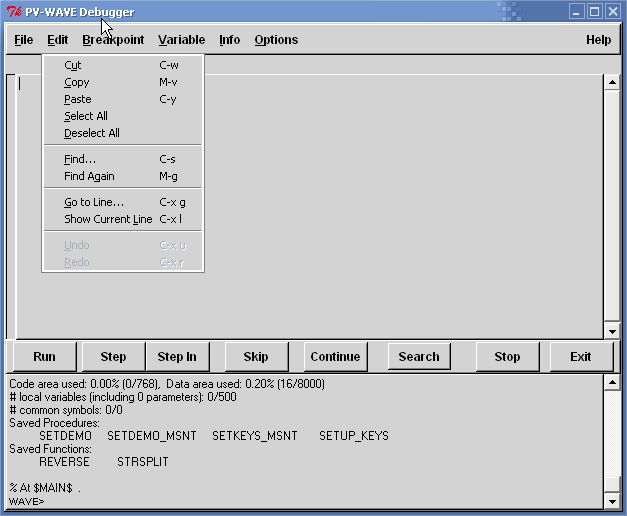Click the Step button

point(113,356)
